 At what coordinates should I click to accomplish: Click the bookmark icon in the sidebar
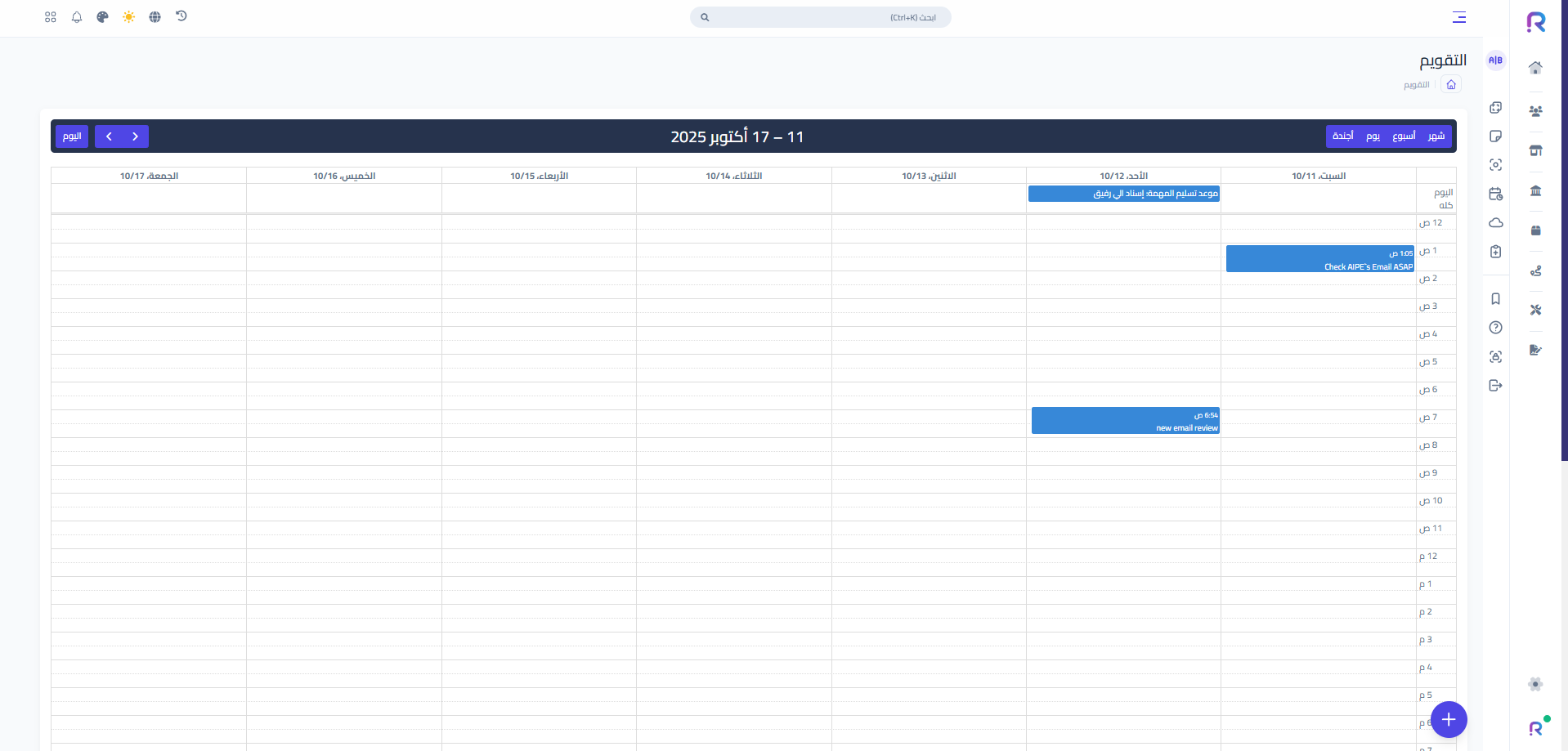(x=1496, y=299)
